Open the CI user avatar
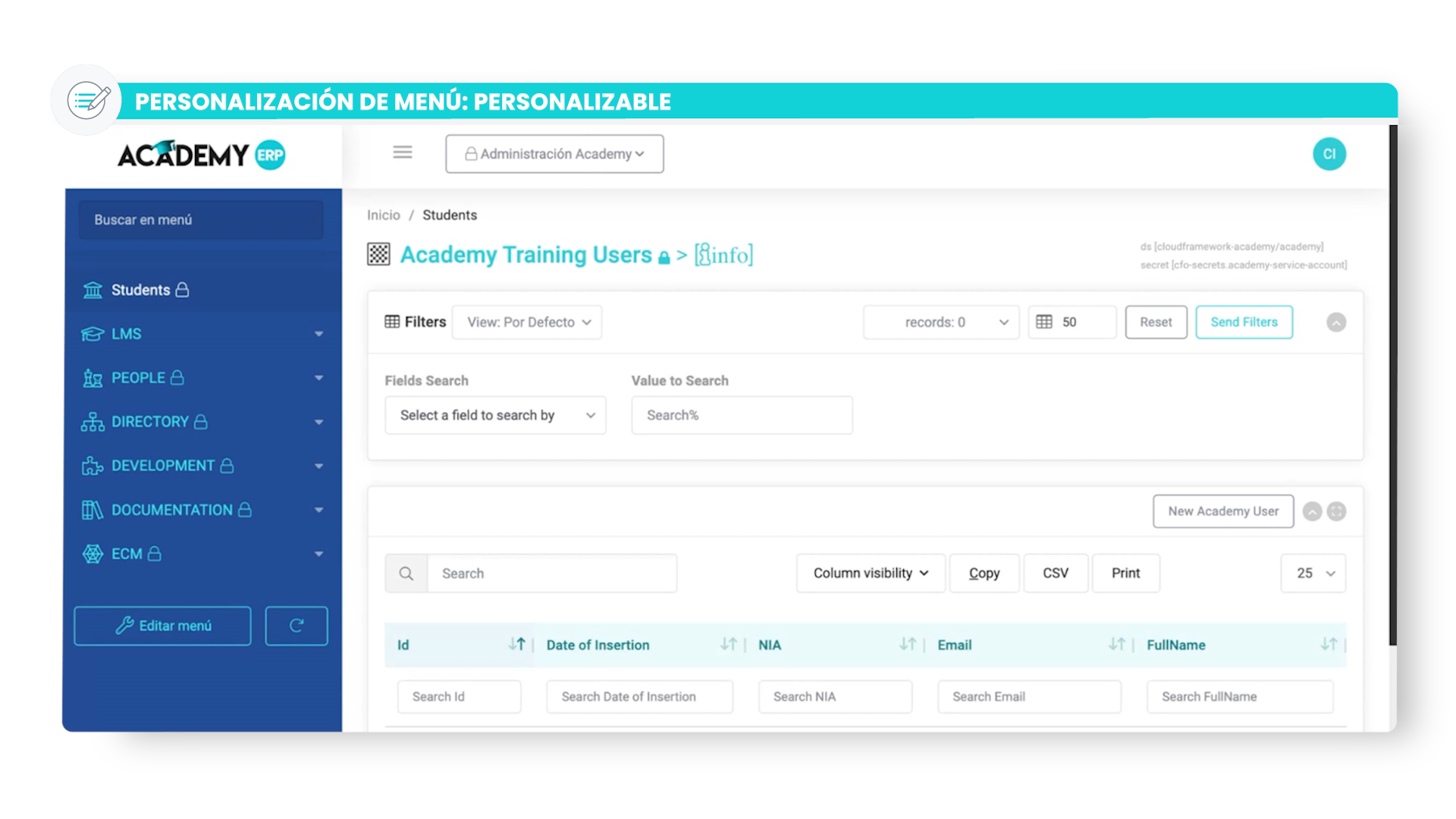 1329,154
